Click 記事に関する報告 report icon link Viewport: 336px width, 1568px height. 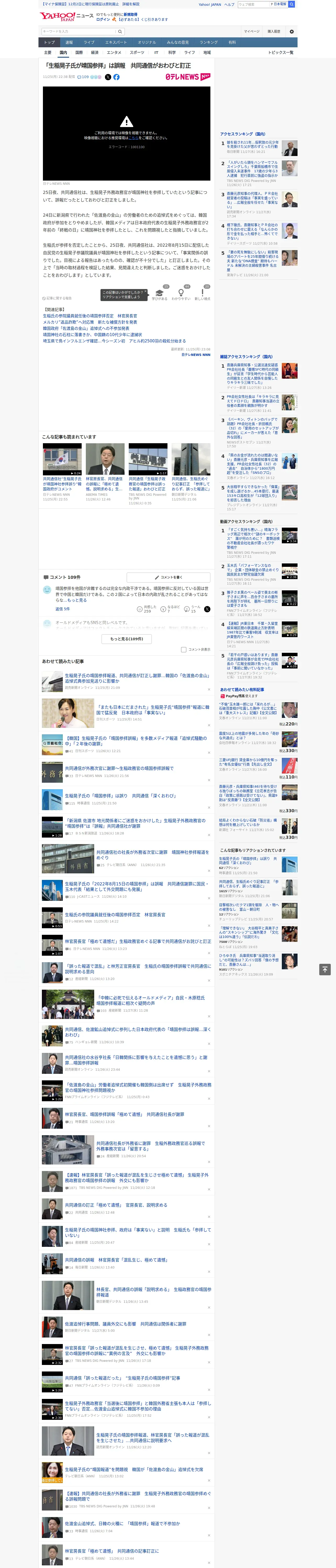pyautogui.click(x=57, y=298)
